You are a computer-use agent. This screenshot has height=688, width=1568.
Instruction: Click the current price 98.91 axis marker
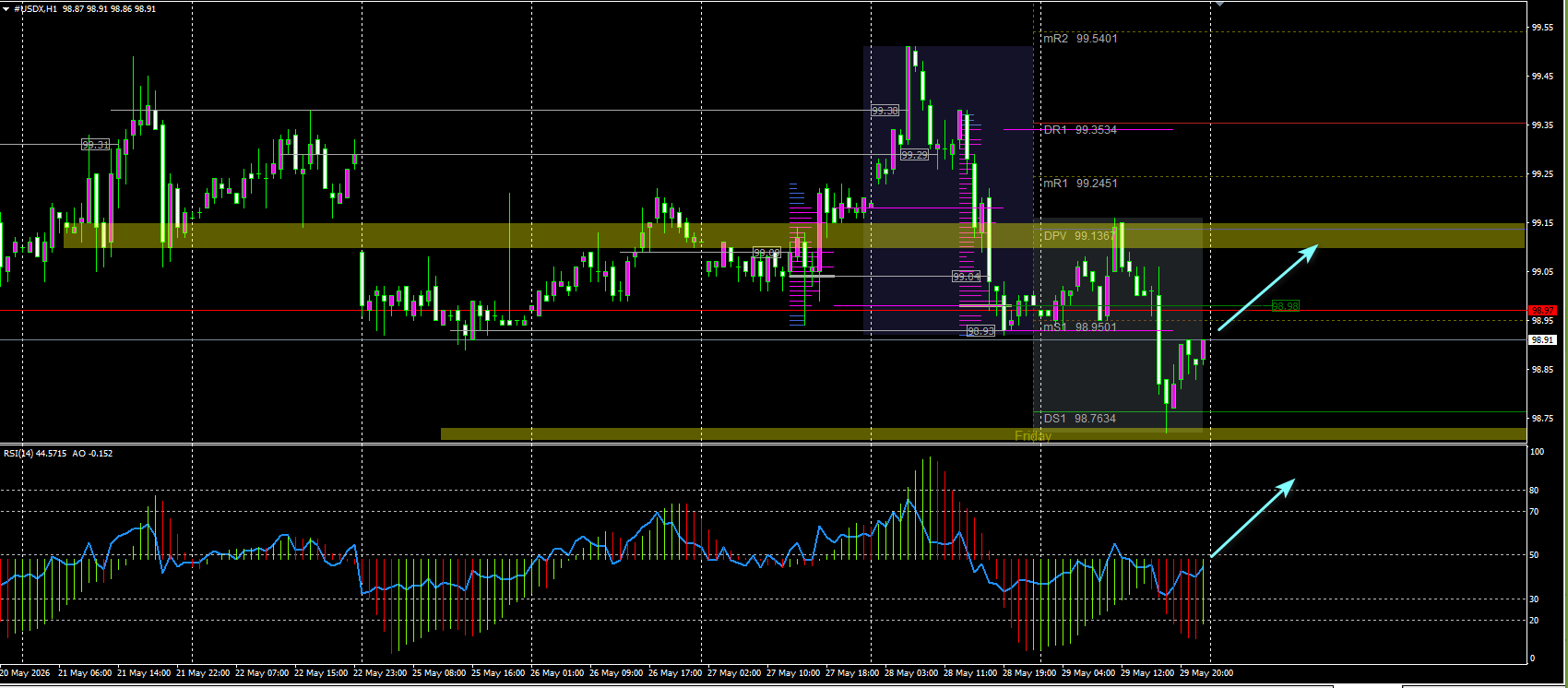pos(1543,340)
